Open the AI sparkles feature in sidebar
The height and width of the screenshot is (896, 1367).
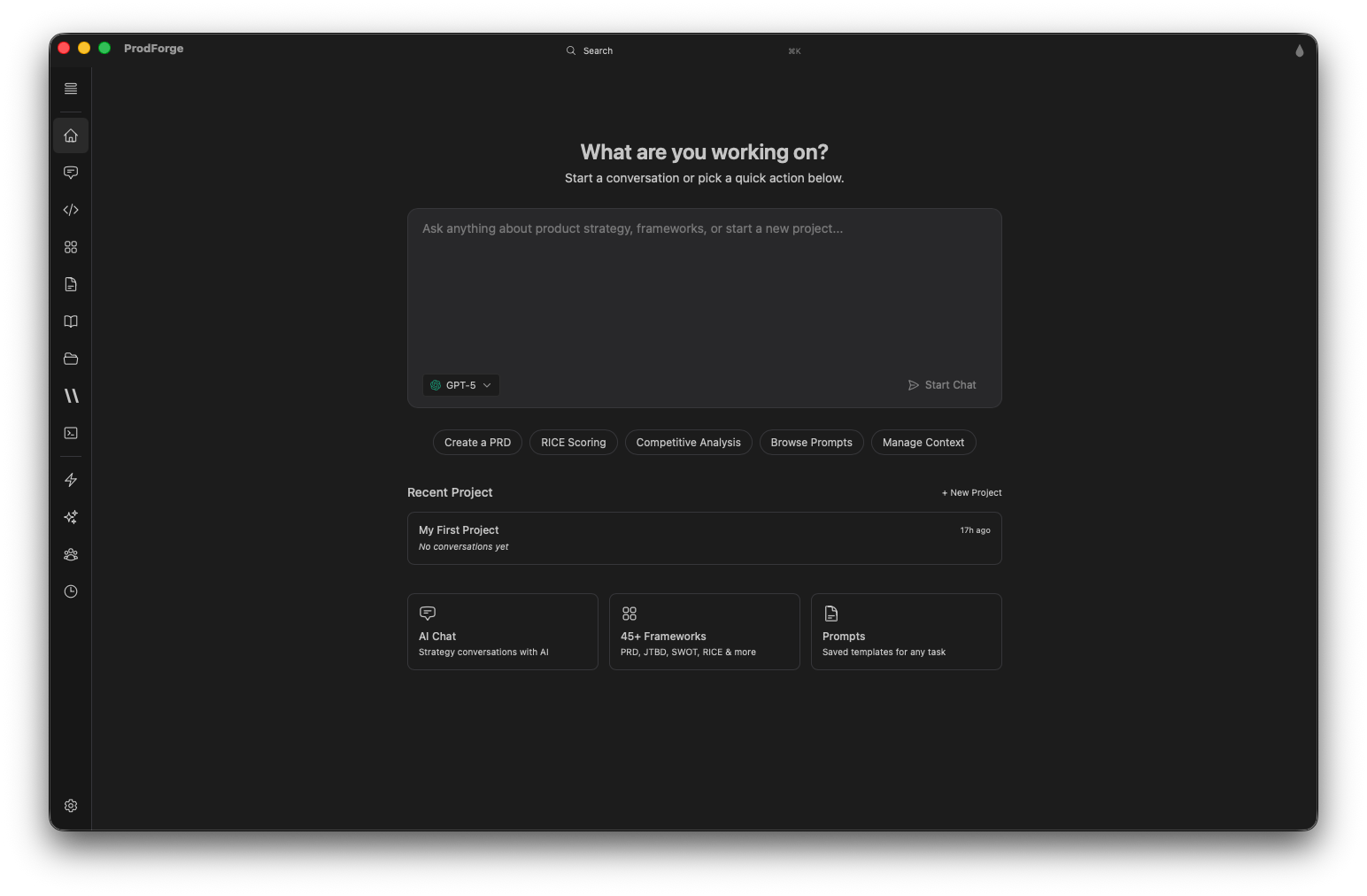[x=71, y=517]
